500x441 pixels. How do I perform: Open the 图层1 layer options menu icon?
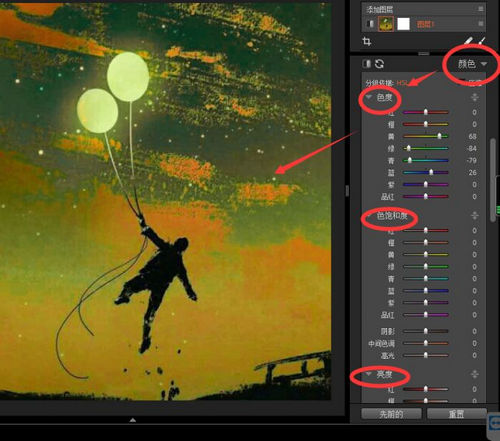pos(481,24)
